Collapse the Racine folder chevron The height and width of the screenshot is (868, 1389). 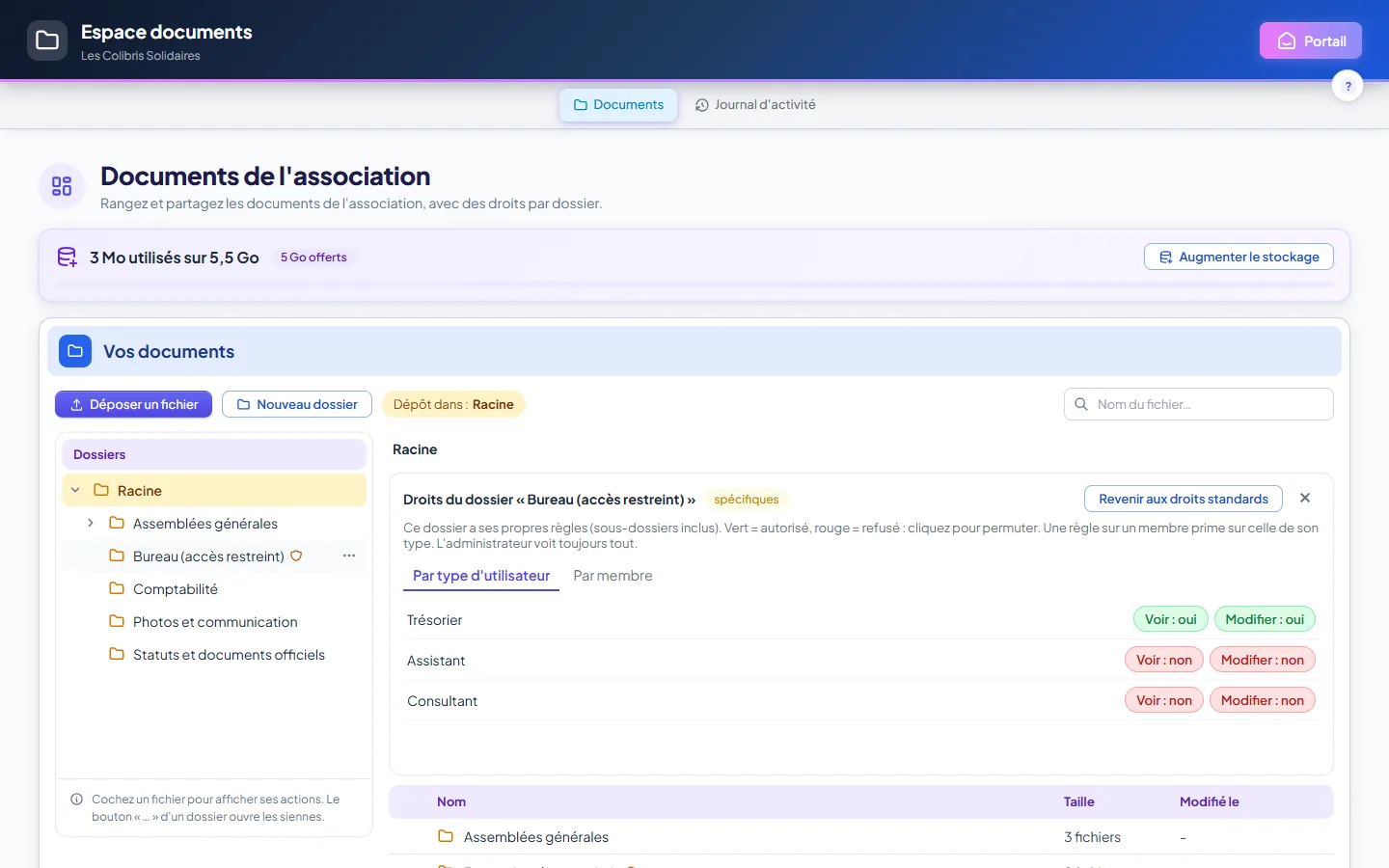tap(75, 490)
